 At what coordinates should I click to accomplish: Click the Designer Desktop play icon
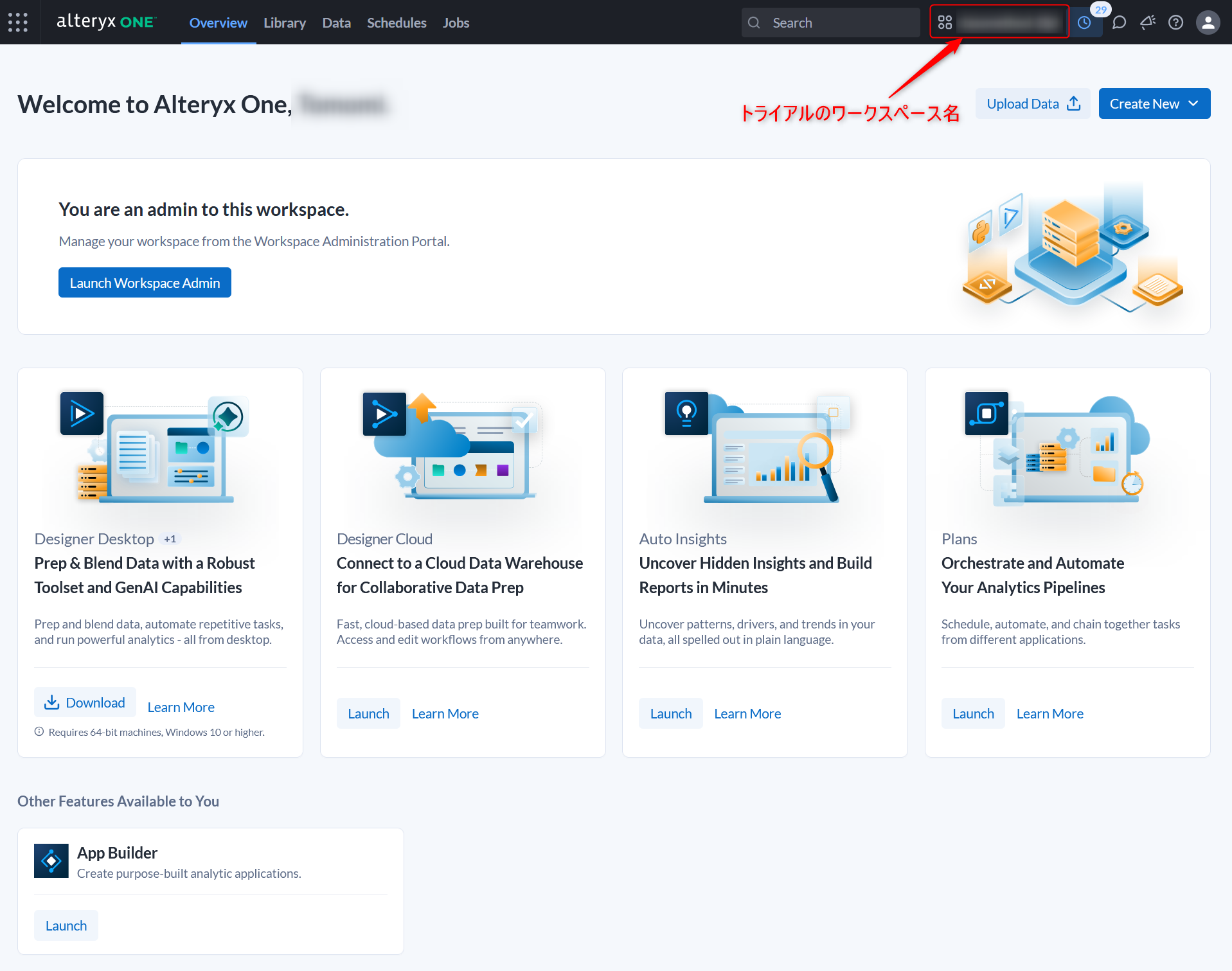click(82, 413)
